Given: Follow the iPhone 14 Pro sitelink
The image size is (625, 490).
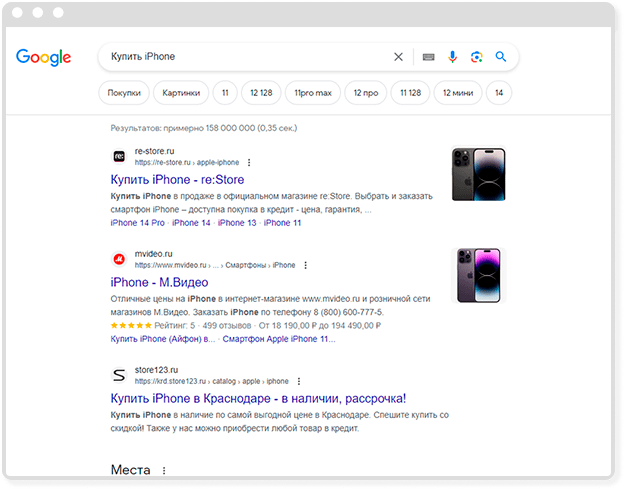Looking at the screenshot, I should tap(137, 223).
